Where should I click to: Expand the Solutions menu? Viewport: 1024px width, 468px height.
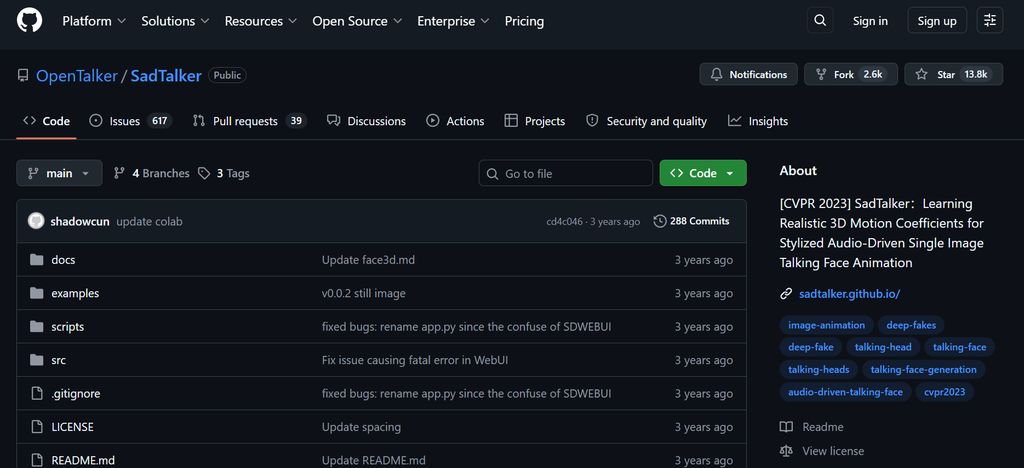pos(175,21)
